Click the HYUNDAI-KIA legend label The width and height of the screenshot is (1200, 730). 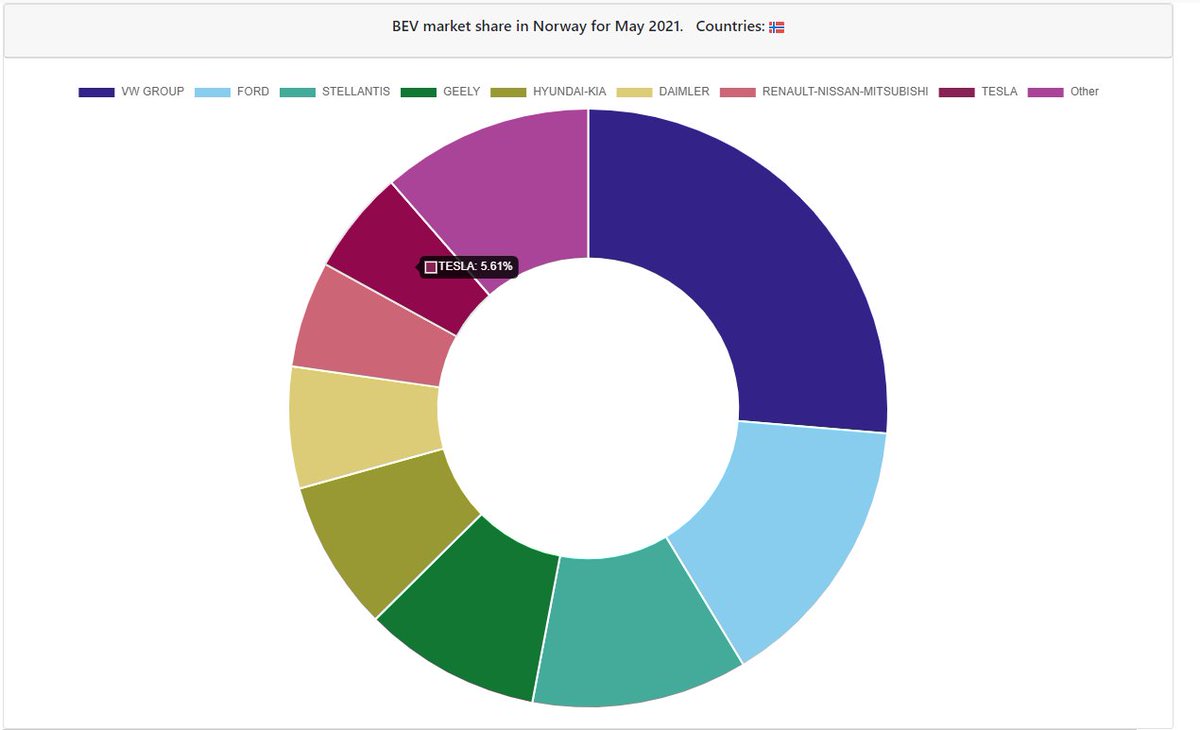pyautogui.click(x=570, y=92)
